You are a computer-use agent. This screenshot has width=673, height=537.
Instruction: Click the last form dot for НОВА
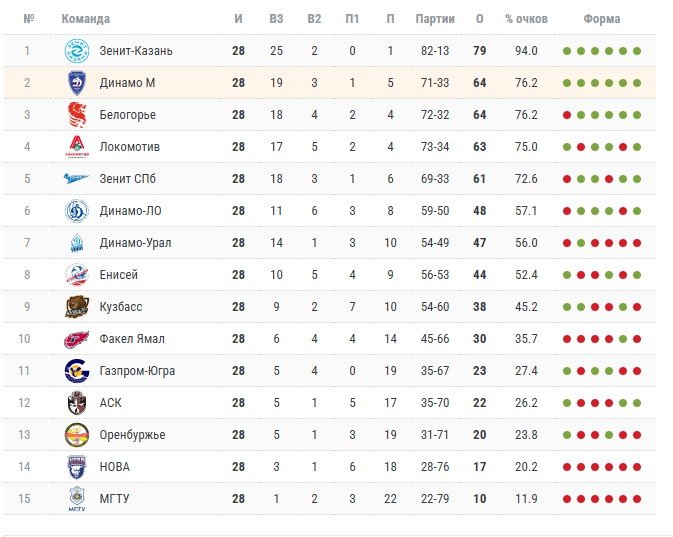[637, 468]
